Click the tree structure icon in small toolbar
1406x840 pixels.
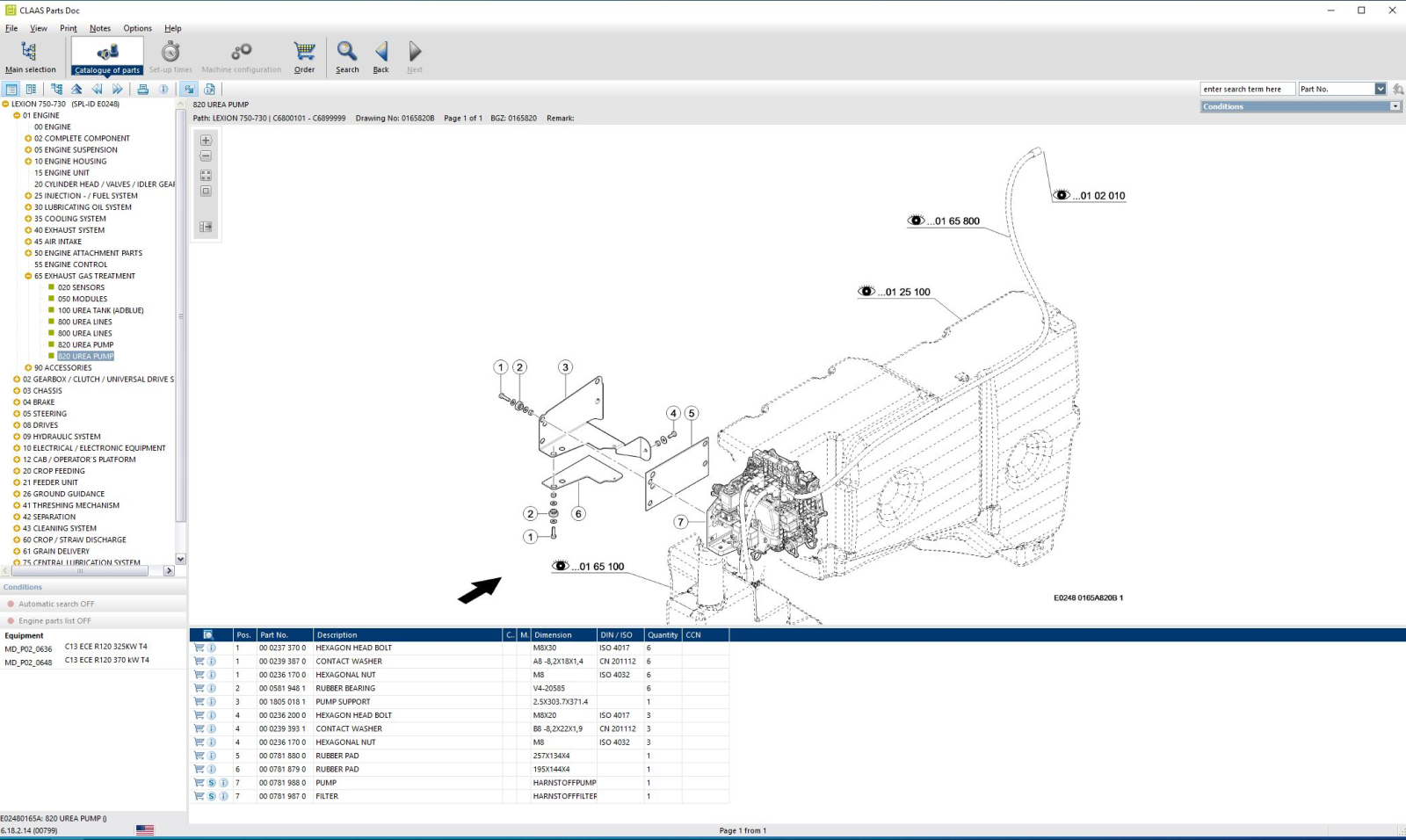click(56, 89)
